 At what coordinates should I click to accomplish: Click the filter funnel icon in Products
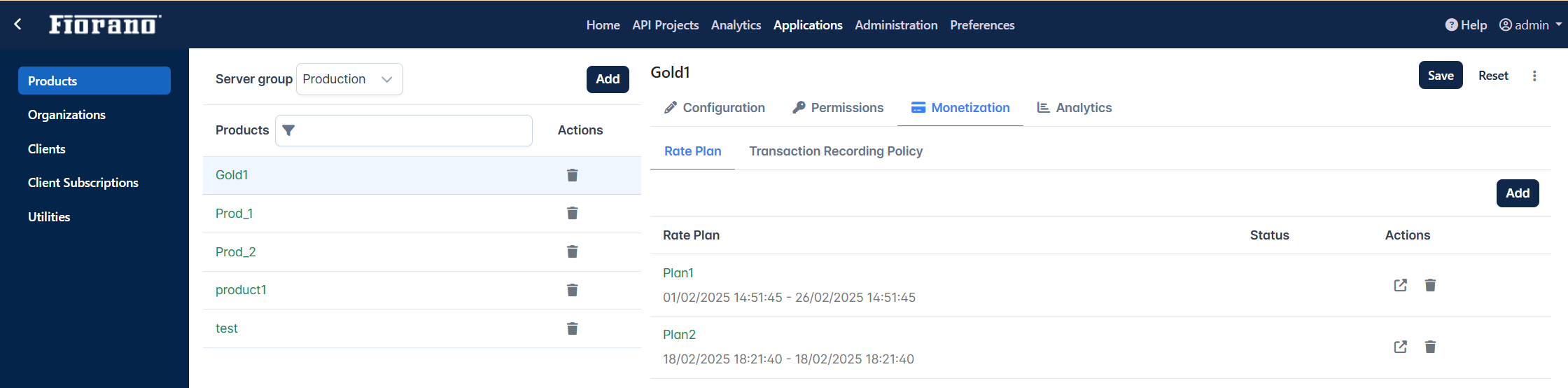tap(288, 130)
